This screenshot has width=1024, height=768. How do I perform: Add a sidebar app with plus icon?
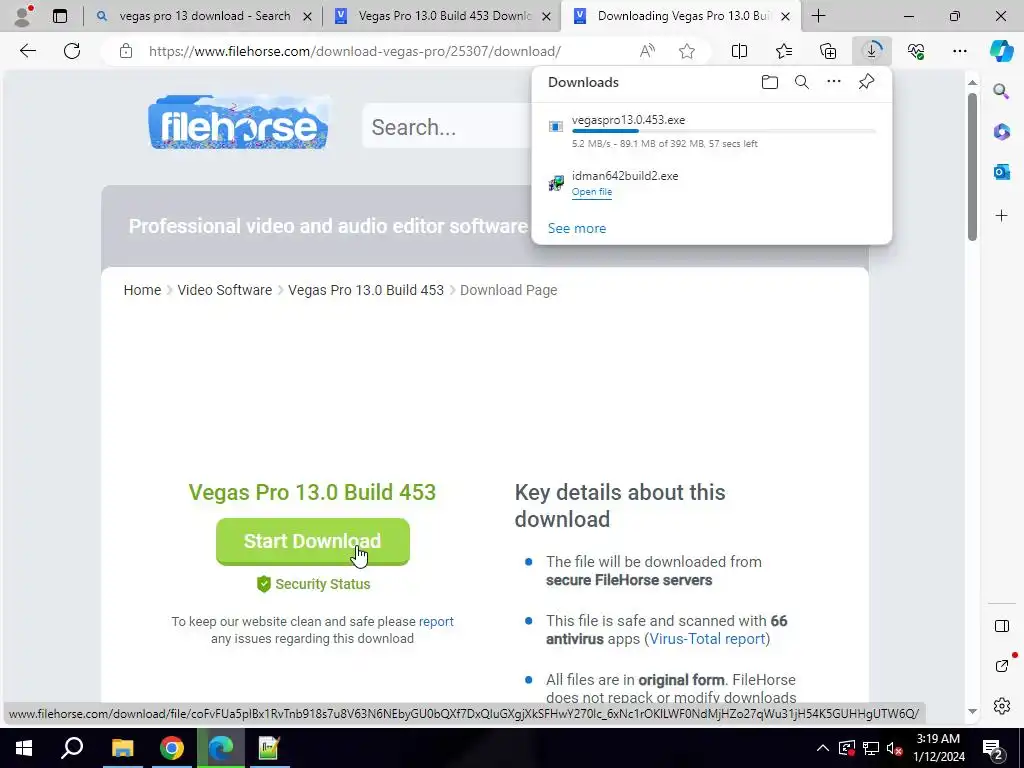click(x=1001, y=216)
